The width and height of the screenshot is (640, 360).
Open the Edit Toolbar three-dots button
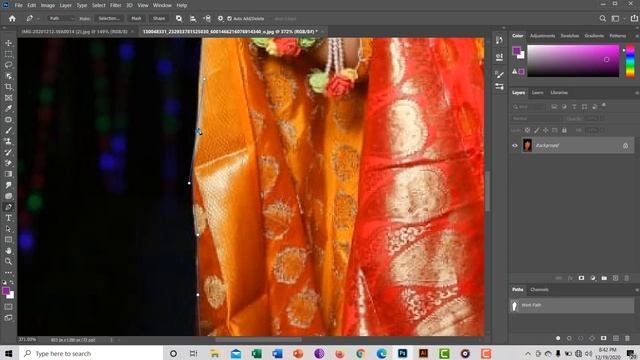8,272
